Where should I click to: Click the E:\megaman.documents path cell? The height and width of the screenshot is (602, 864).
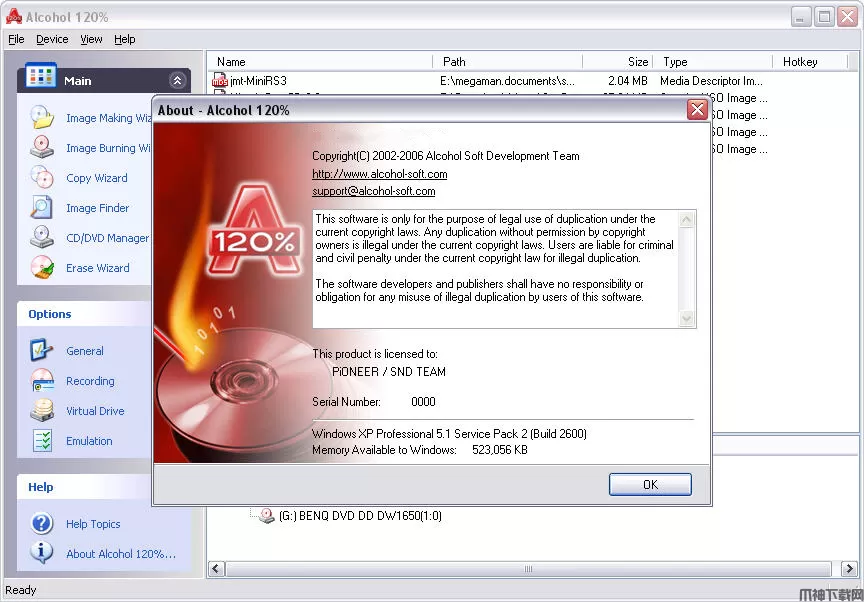pyautogui.click(x=507, y=81)
